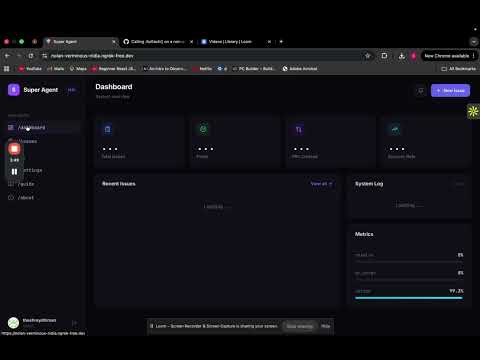Click the Recent Issues heading
The height and width of the screenshot is (360, 480).
click(x=119, y=184)
